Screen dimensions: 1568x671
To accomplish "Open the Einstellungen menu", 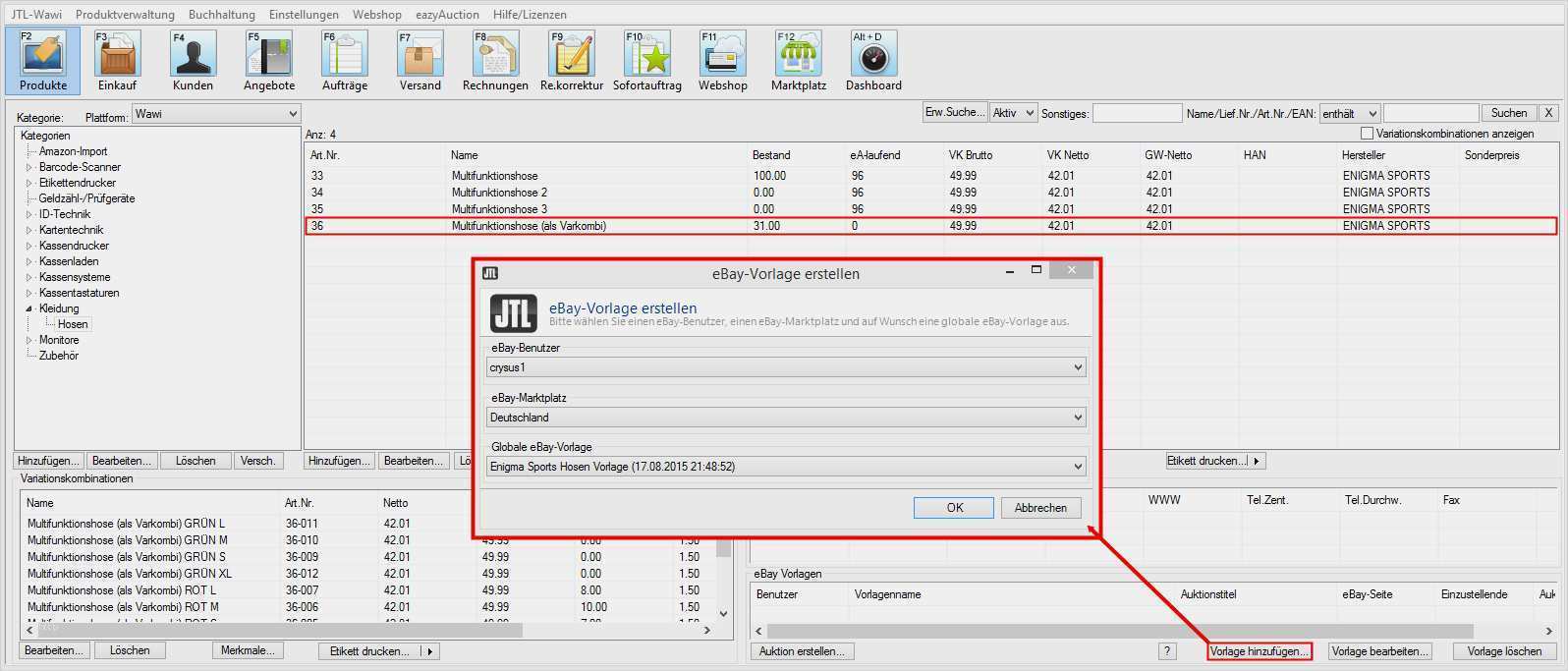I will coord(304,15).
